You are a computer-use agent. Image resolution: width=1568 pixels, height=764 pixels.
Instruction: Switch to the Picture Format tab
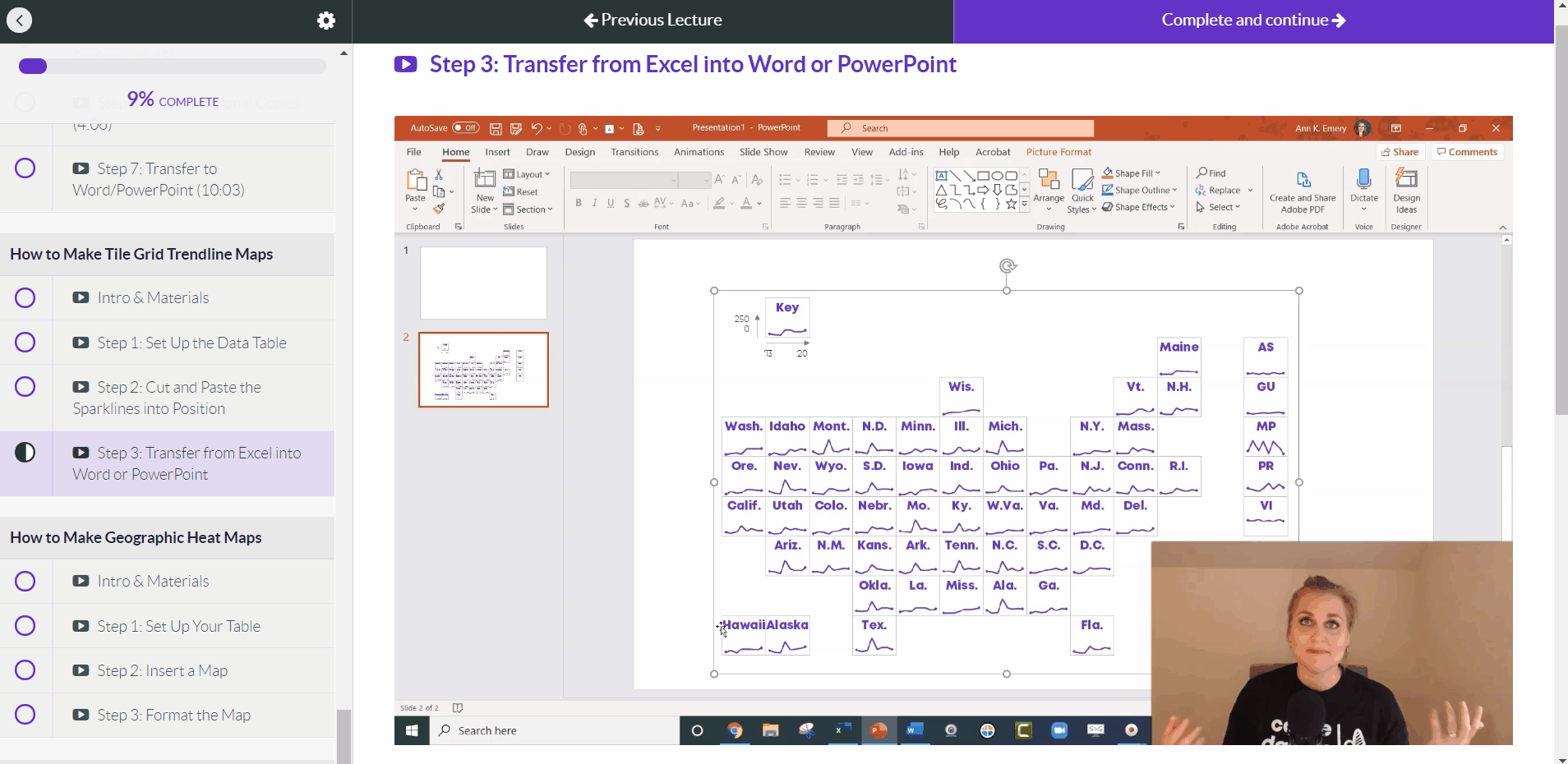(x=1058, y=152)
